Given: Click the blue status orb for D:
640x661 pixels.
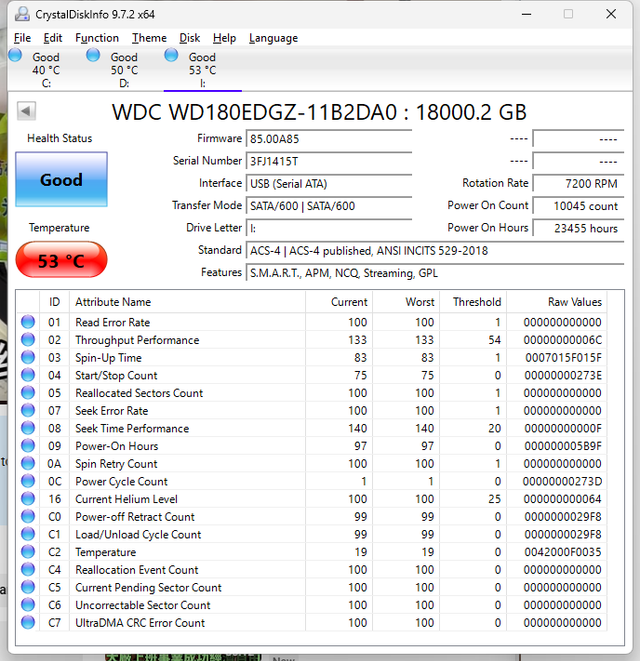Looking at the screenshot, I should tap(93, 55).
